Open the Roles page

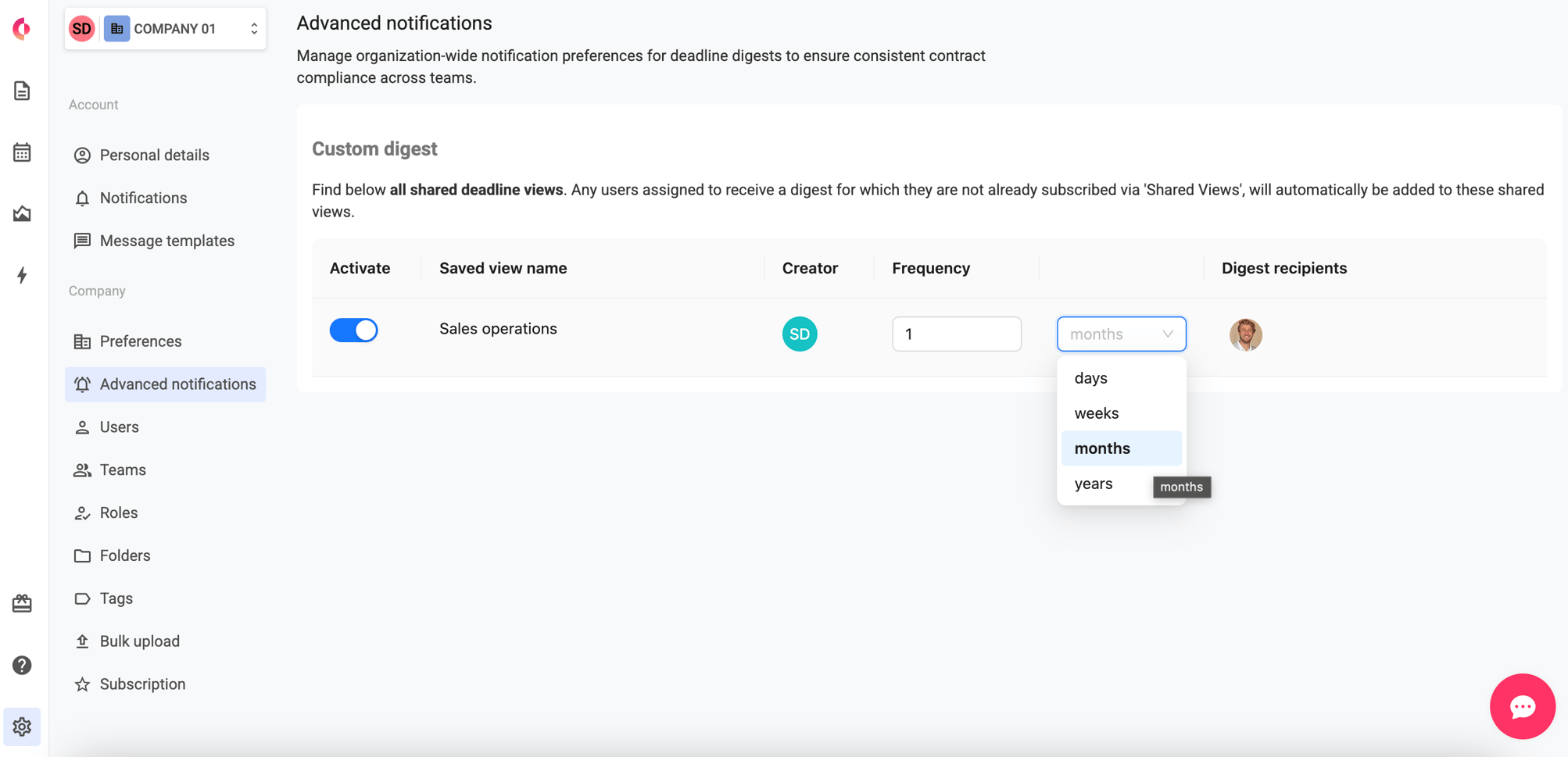pyautogui.click(x=165, y=512)
